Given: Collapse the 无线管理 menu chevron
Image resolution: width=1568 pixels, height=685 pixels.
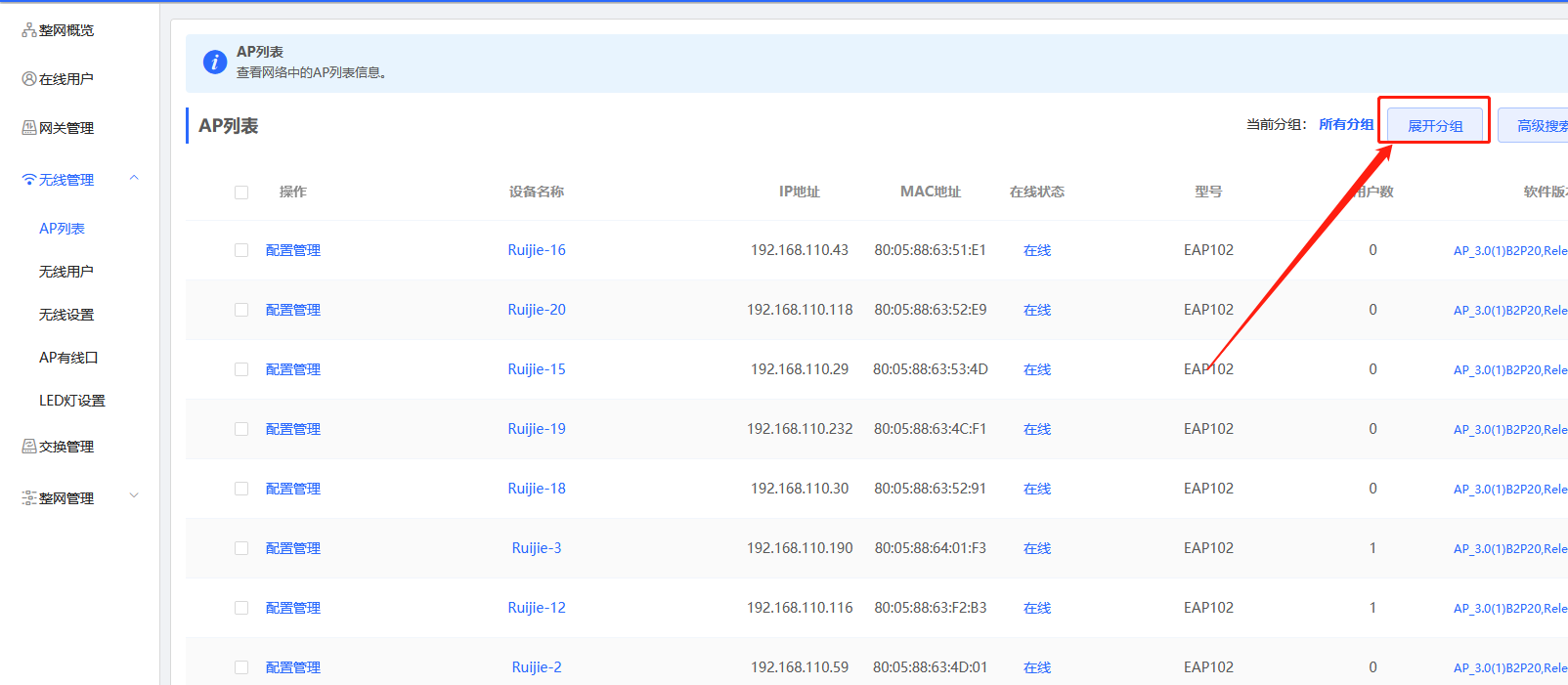Looking at the screenshot, I should click(134, 178).
